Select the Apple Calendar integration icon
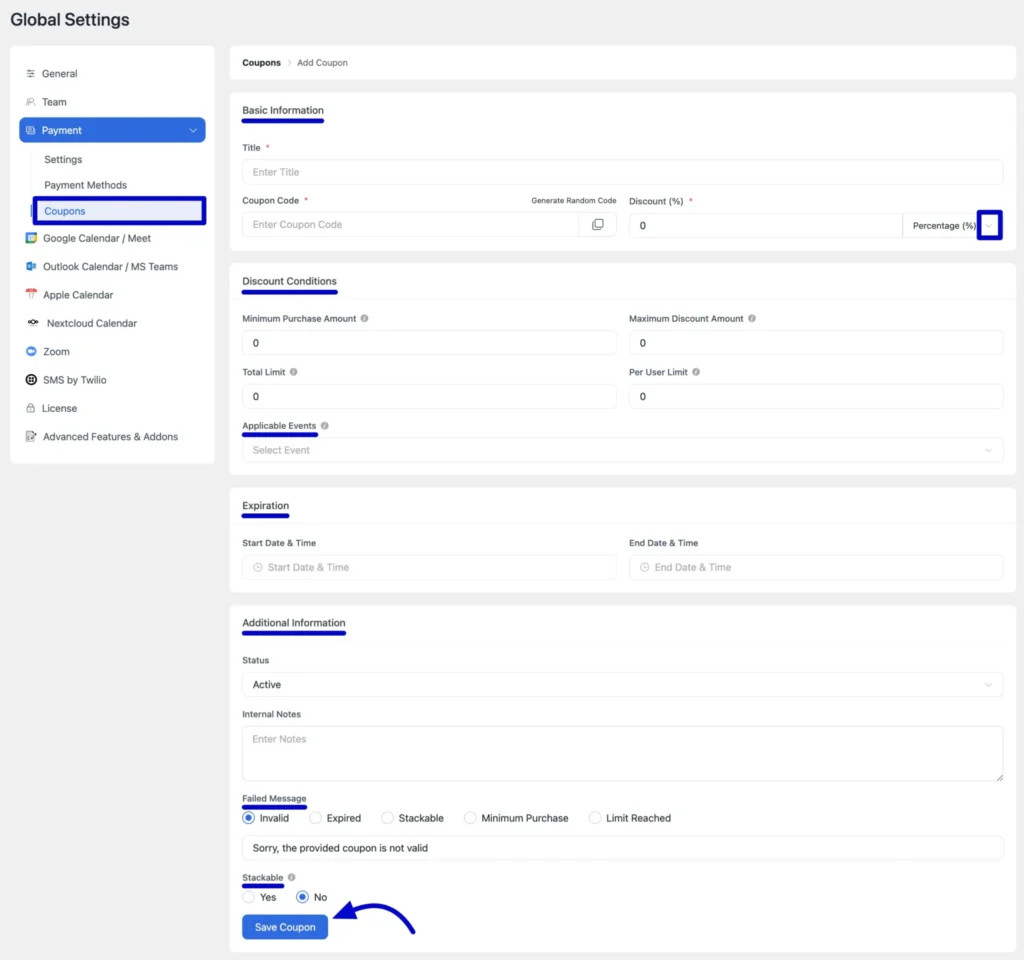 pos(33,294)
